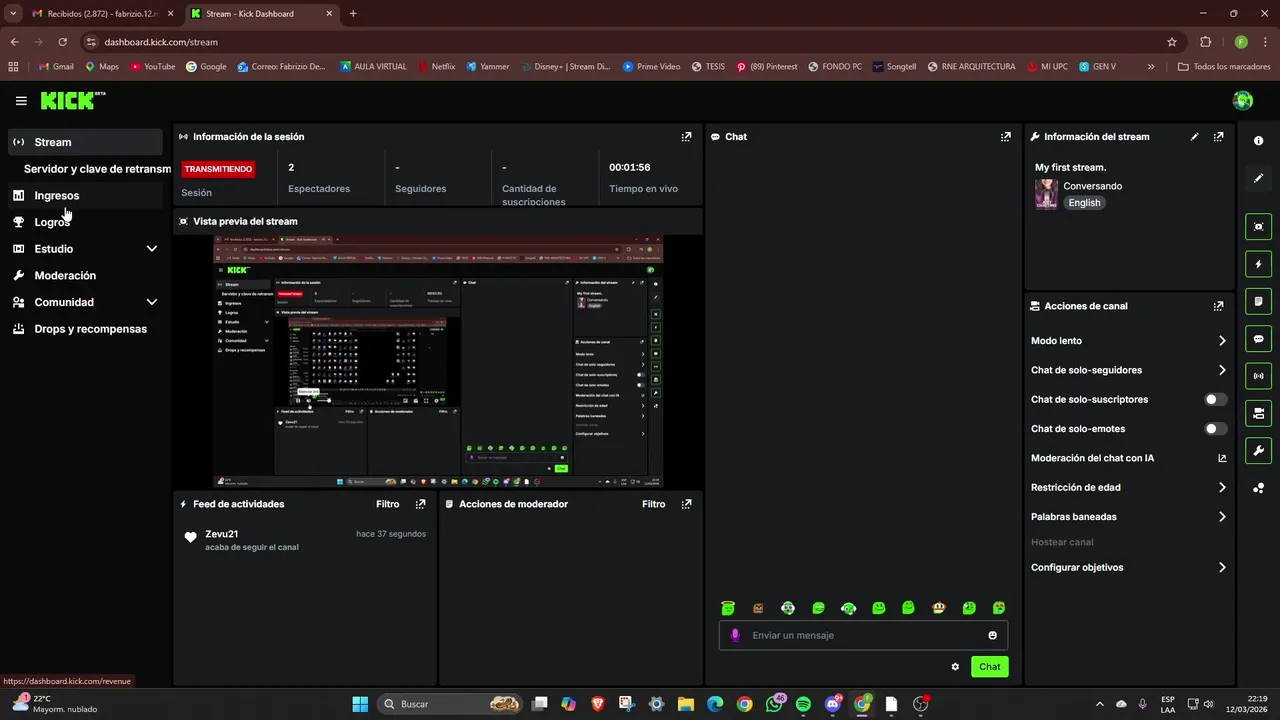Open Configurar objetivos options arrow
The image size is (1280, 720).
tap(1222, 567)
